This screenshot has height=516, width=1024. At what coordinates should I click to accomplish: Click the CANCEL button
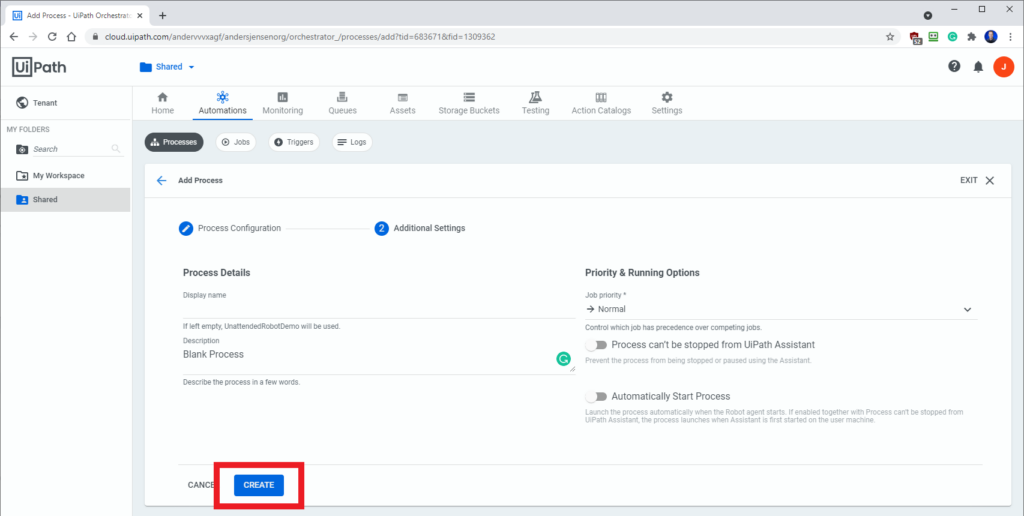(201, 485)
